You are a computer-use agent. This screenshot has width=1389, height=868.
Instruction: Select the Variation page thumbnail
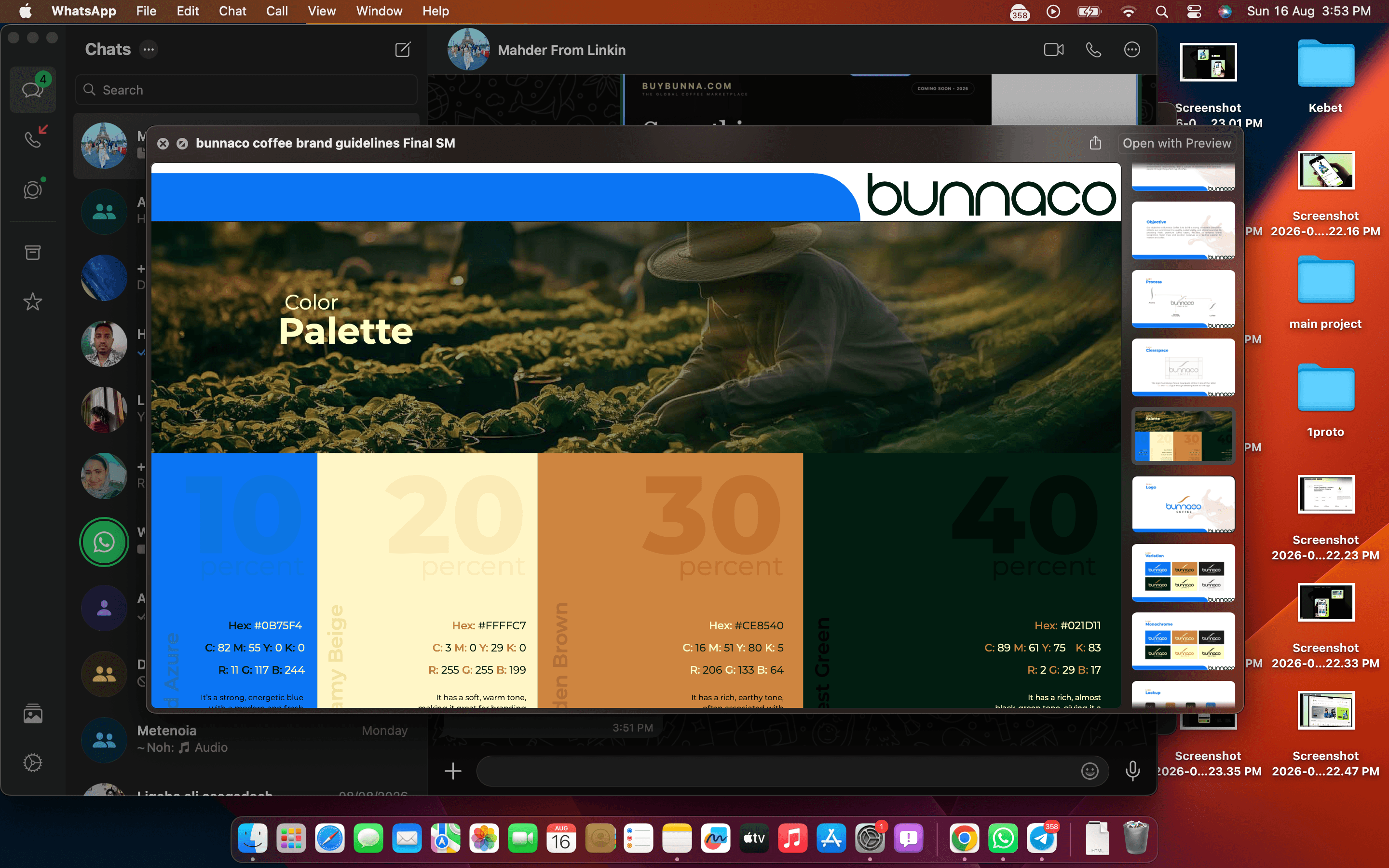tap(1184, 572)
